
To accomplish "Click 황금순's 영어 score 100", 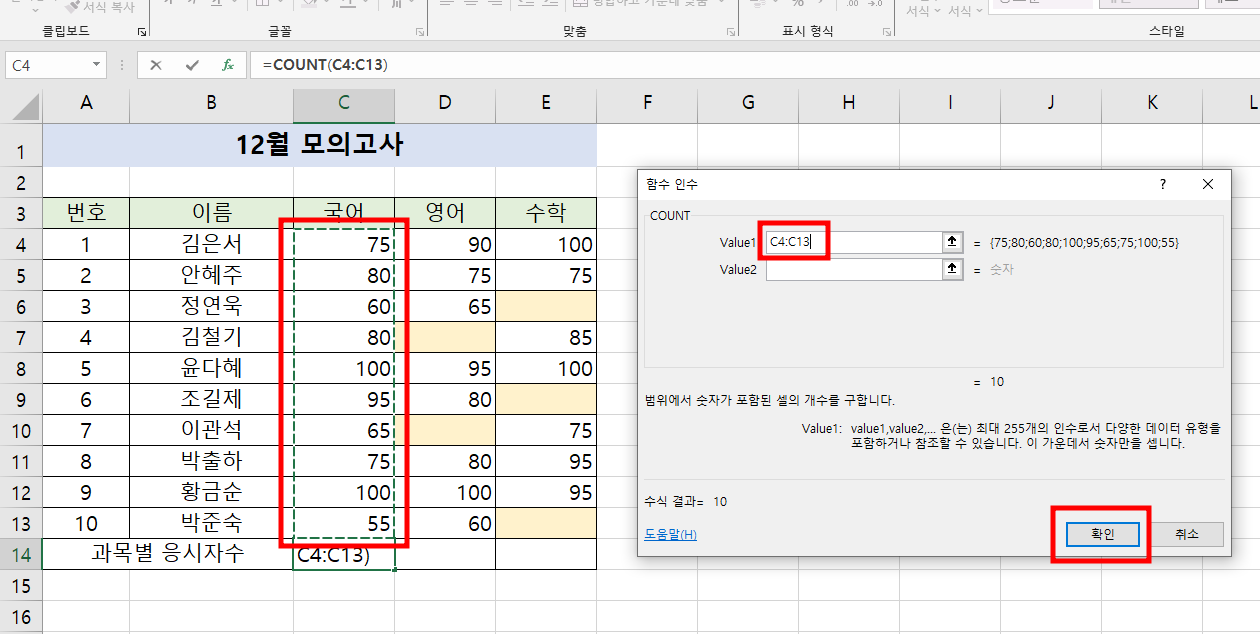I will 445,492.
